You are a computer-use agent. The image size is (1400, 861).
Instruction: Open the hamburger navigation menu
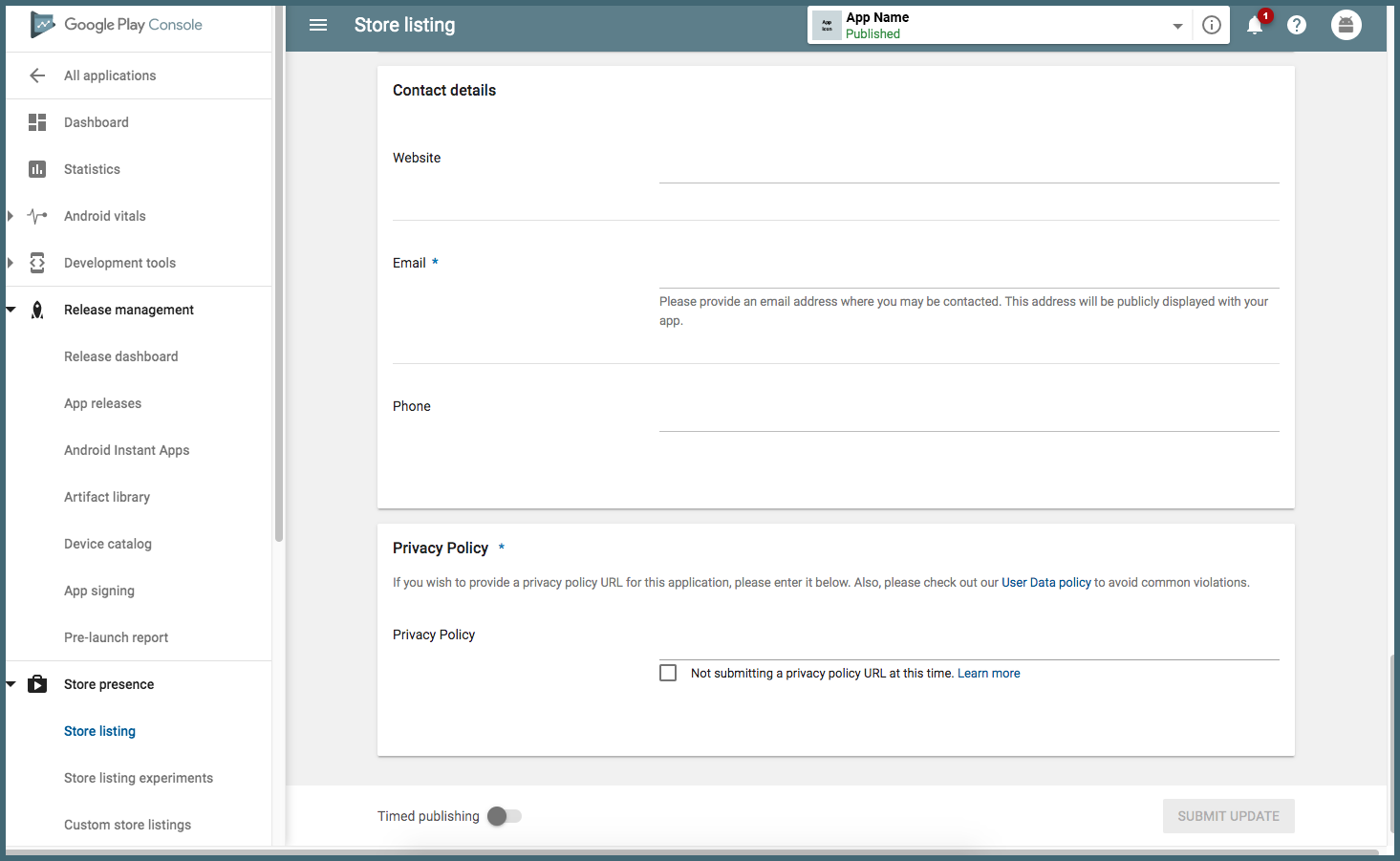pos(318,25)
